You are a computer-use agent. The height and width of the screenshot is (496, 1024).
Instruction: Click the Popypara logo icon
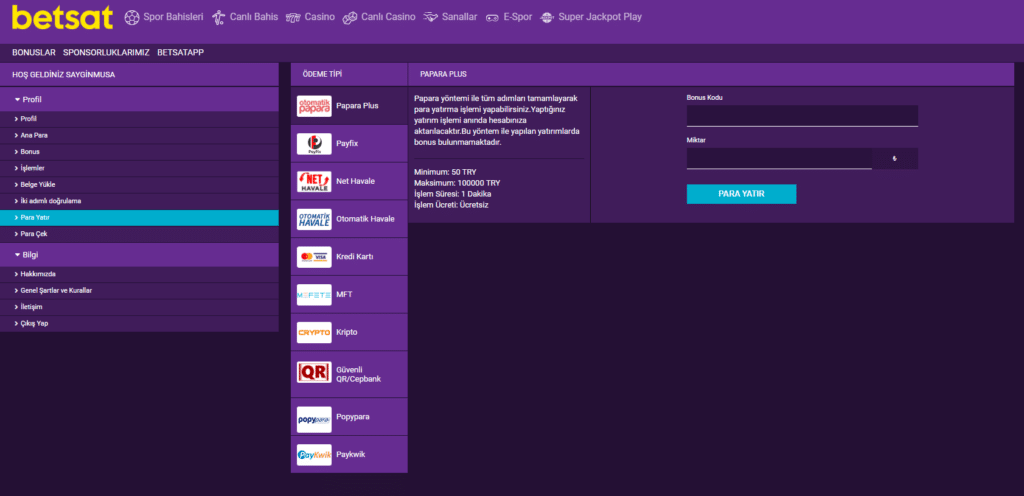point(314,419)
